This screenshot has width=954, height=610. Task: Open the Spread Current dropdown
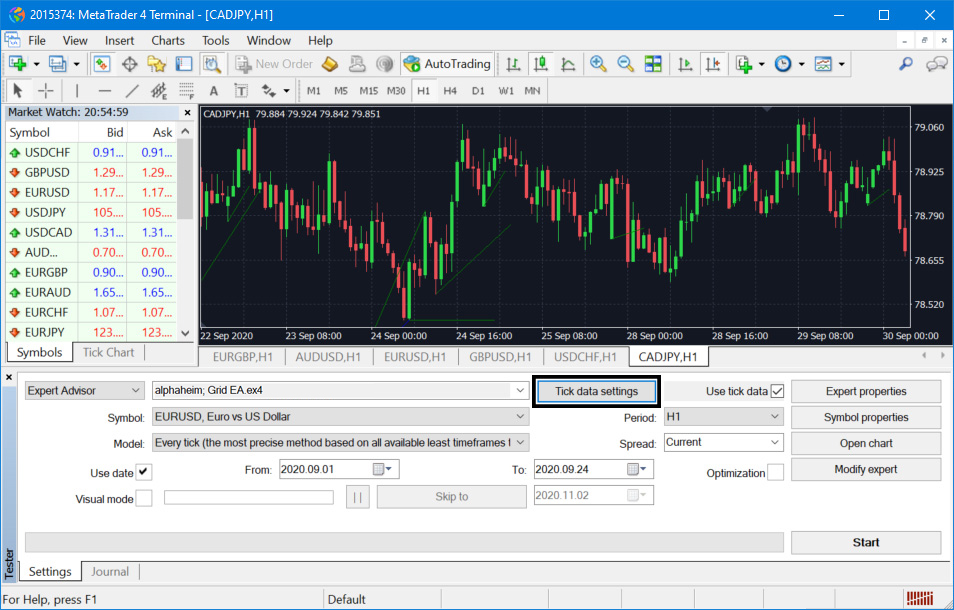(x=723, y=442)
